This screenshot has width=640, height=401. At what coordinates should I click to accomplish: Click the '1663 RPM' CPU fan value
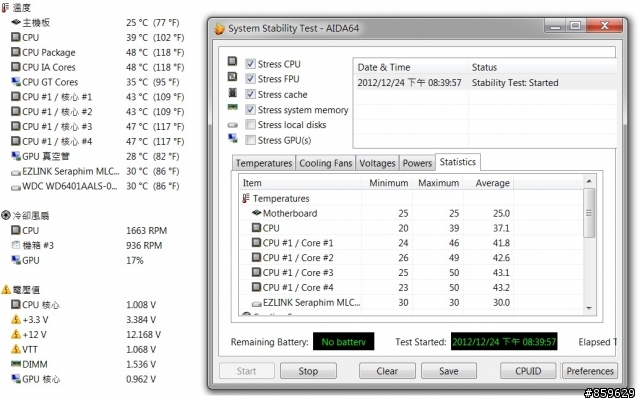click(x=146, y=230)
